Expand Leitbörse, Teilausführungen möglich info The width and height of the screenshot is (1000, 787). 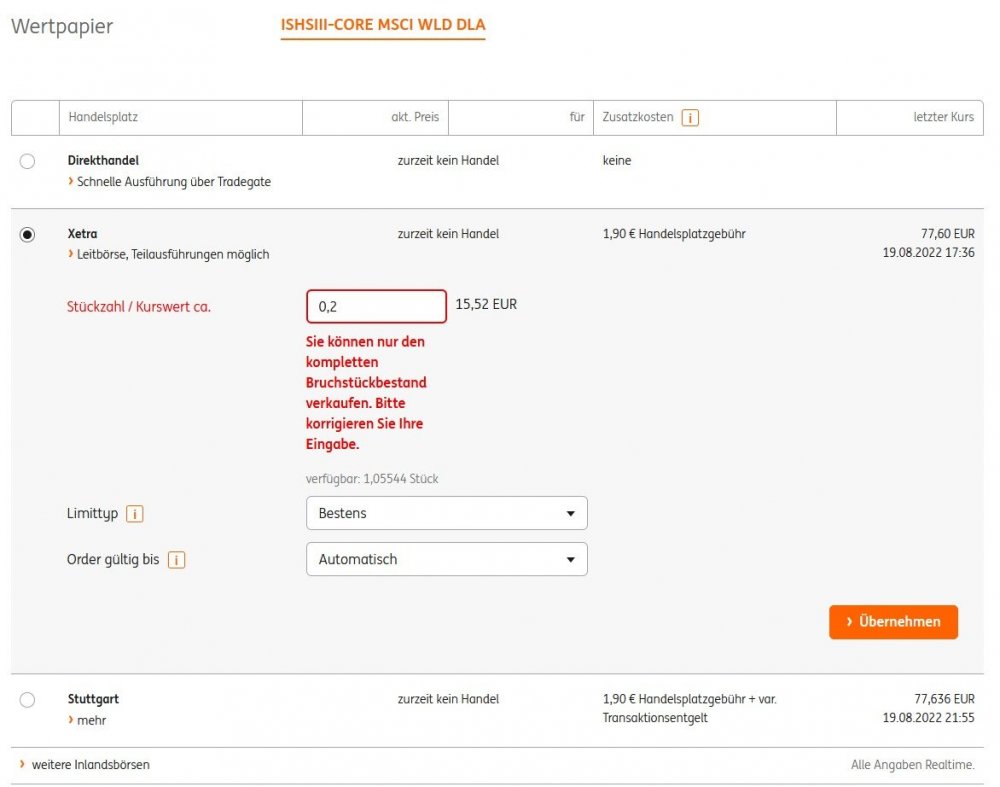172,255
